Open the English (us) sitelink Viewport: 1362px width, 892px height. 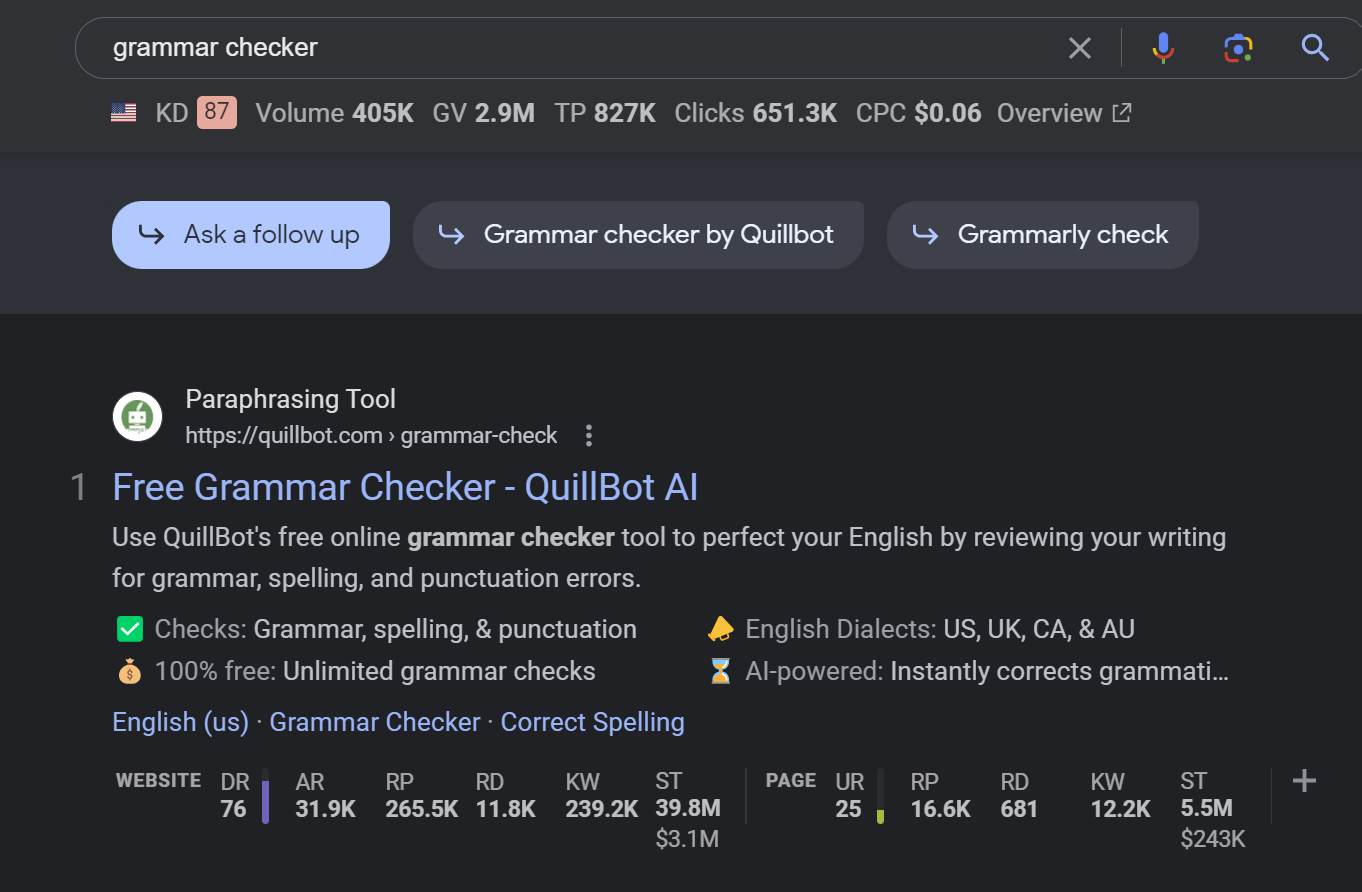click(180, 722)
